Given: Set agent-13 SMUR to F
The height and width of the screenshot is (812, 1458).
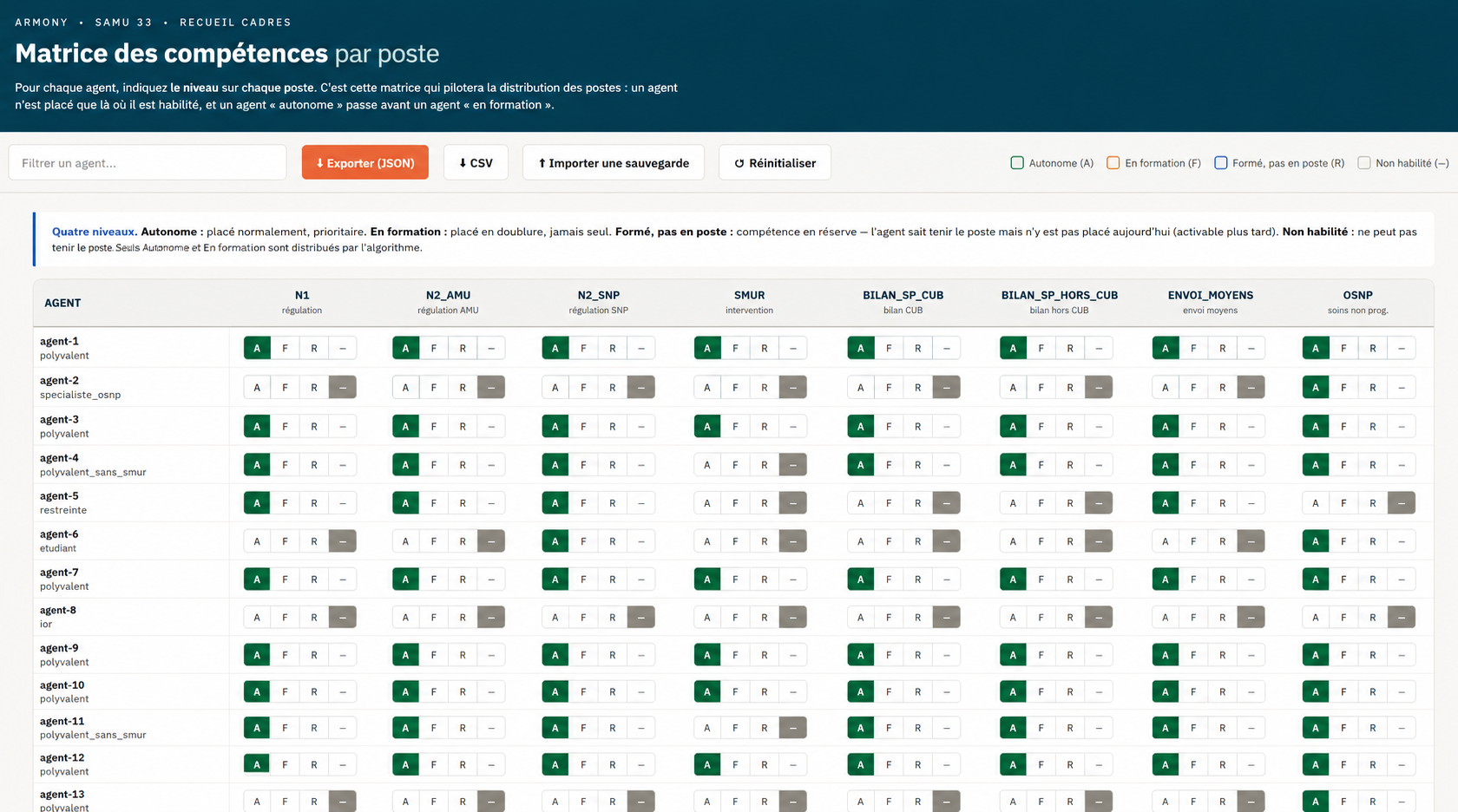Looking at the screenshot, I should coord(736,802).
